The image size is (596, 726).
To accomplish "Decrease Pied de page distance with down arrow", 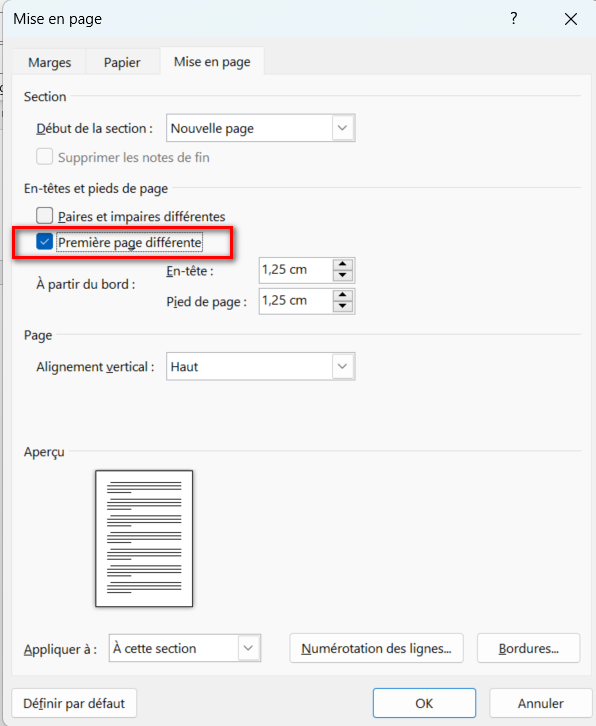I will click(x=343, y=307).
